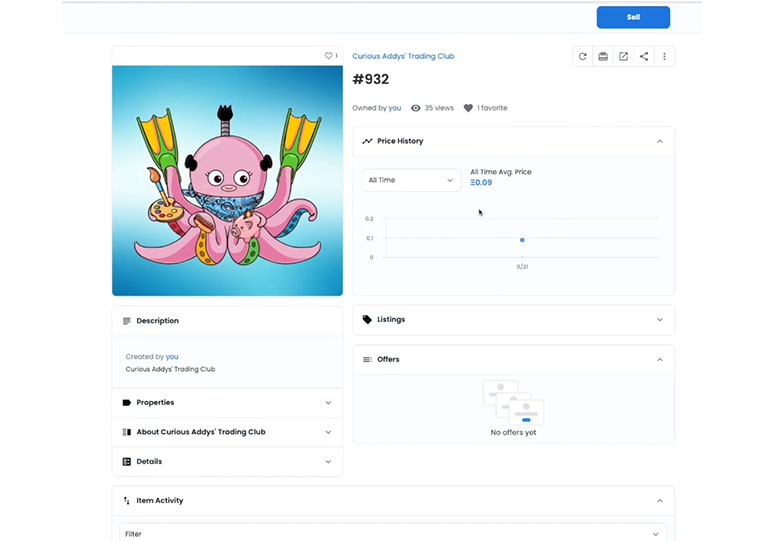Open the three-dot more options menu

[x=664, y=56]
